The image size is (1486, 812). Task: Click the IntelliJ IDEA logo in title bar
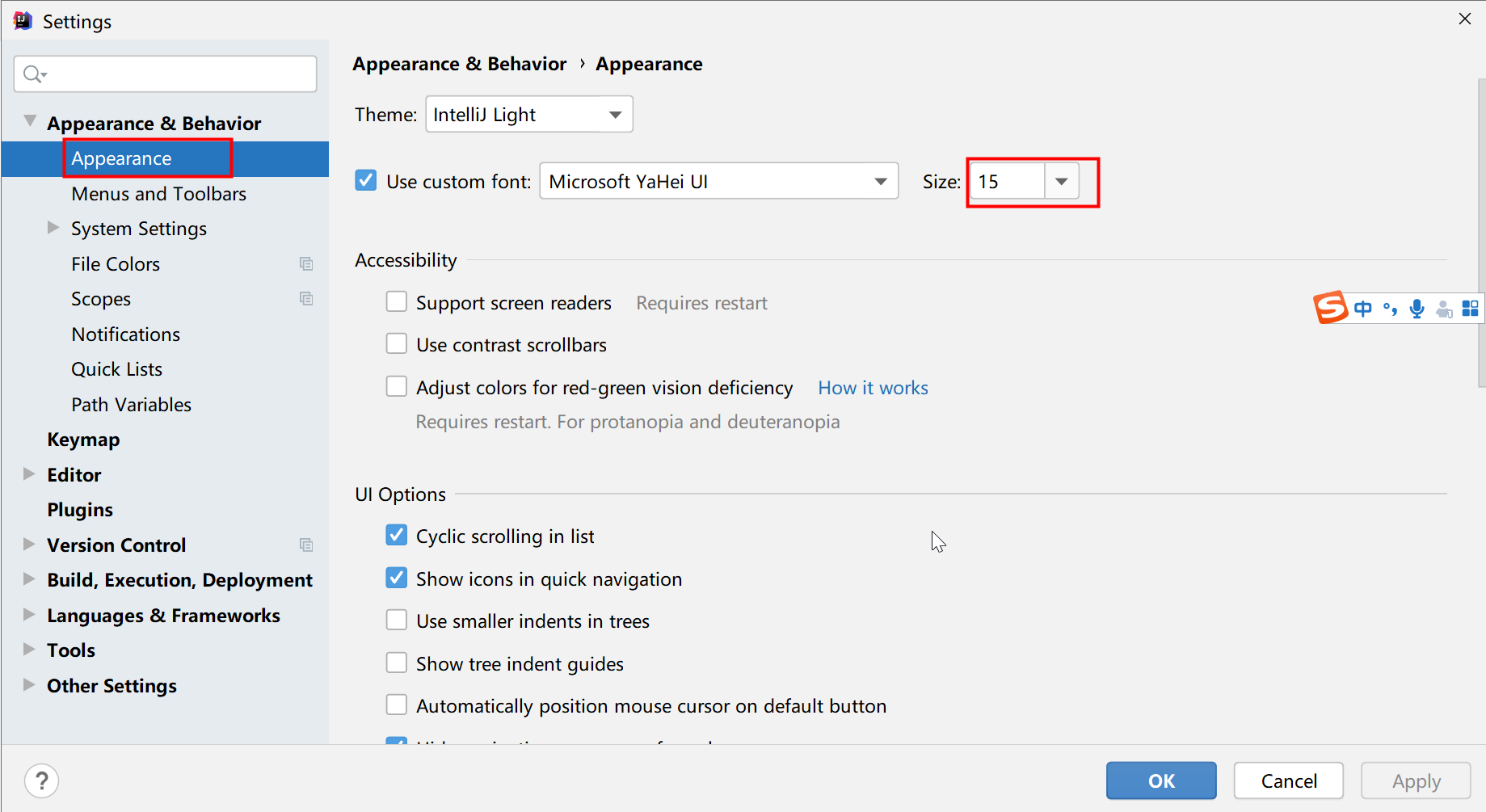[x=23, y=21]
